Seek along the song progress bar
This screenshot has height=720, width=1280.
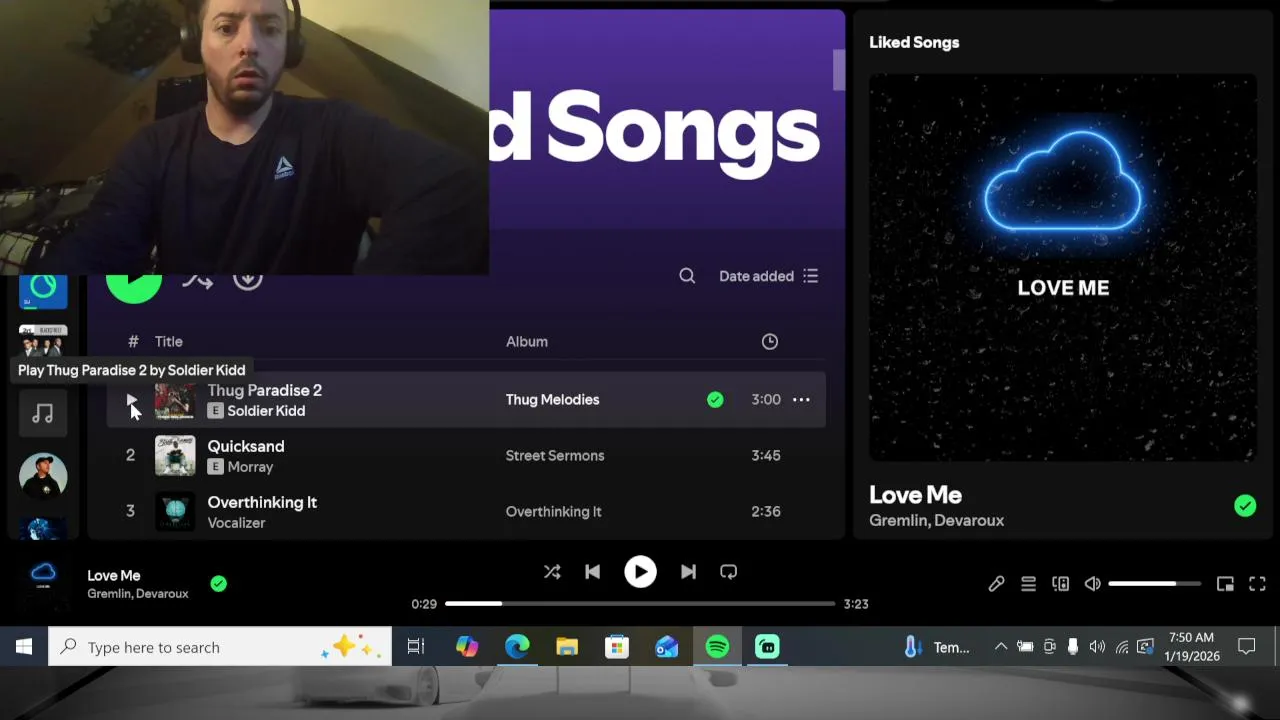(640, 604)
